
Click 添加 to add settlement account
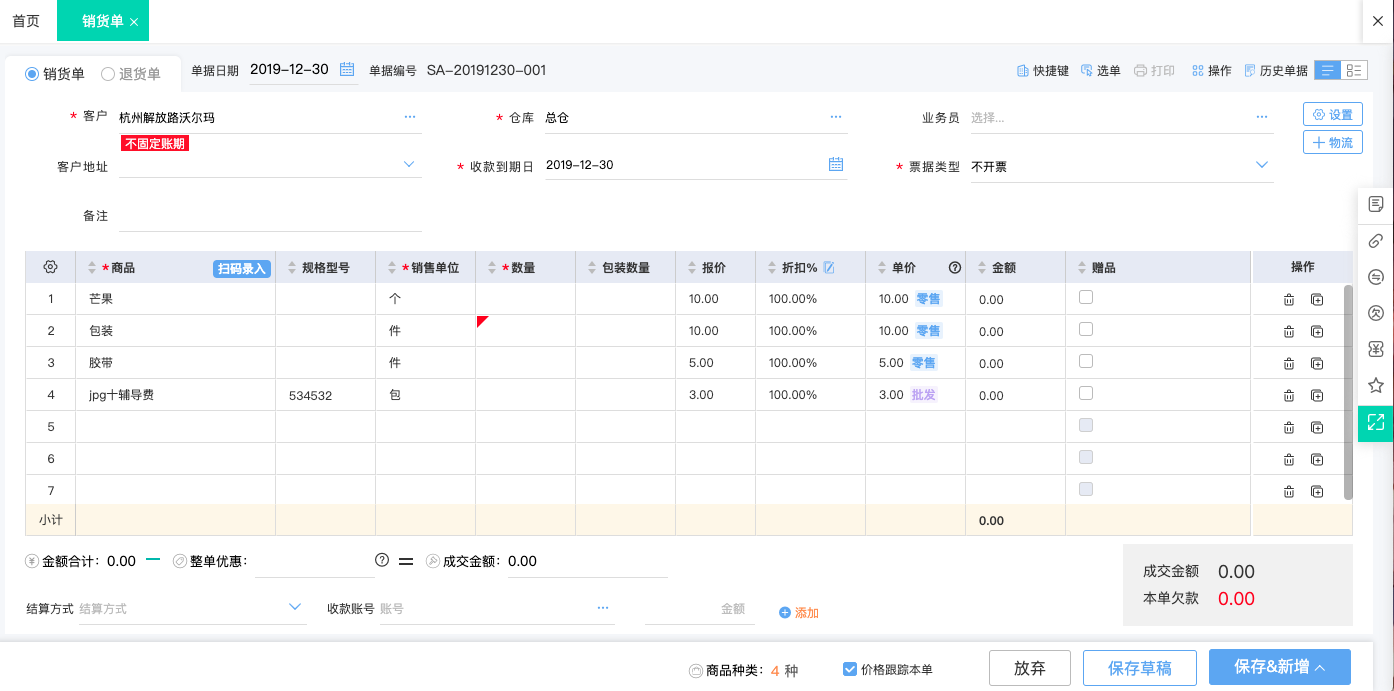[798, 611]
